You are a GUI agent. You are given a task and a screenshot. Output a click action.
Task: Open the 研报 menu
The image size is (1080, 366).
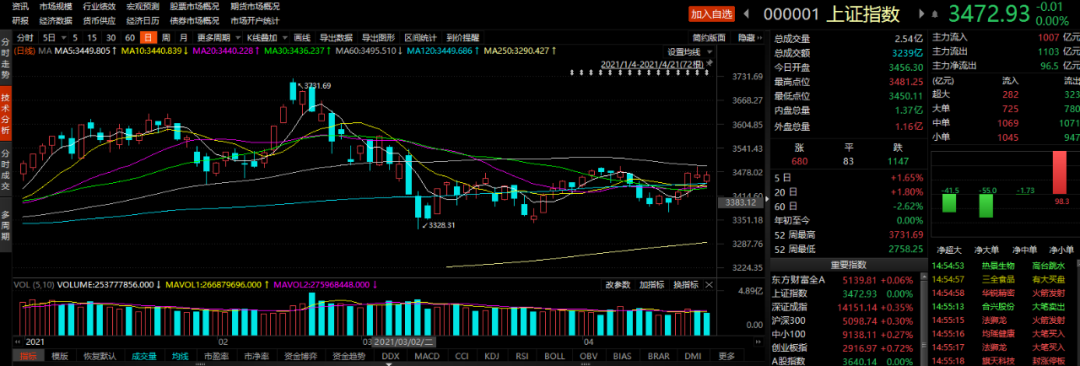coord(20,21)
